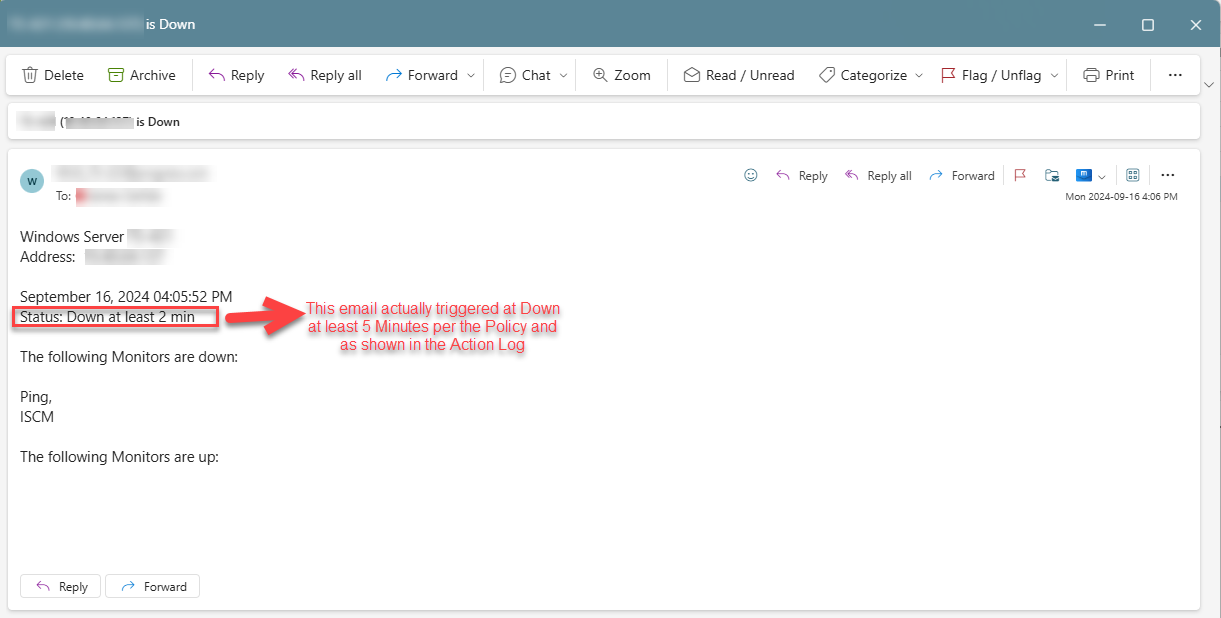Add an emoji reaction to the message
The height and width of the screenshot is (618, 1221).
[x=751, y=175]
